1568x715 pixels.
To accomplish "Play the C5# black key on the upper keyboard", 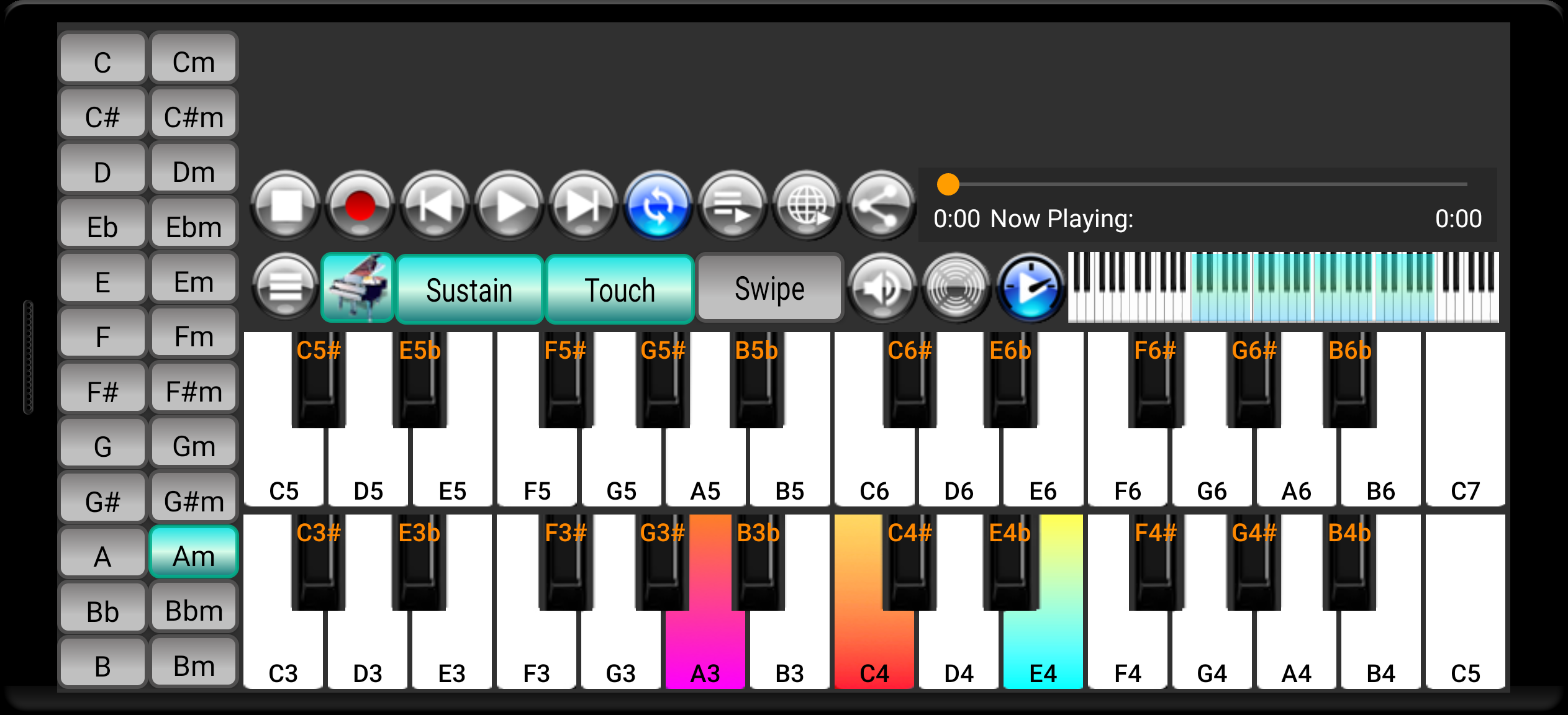I will tap(319, 380).
